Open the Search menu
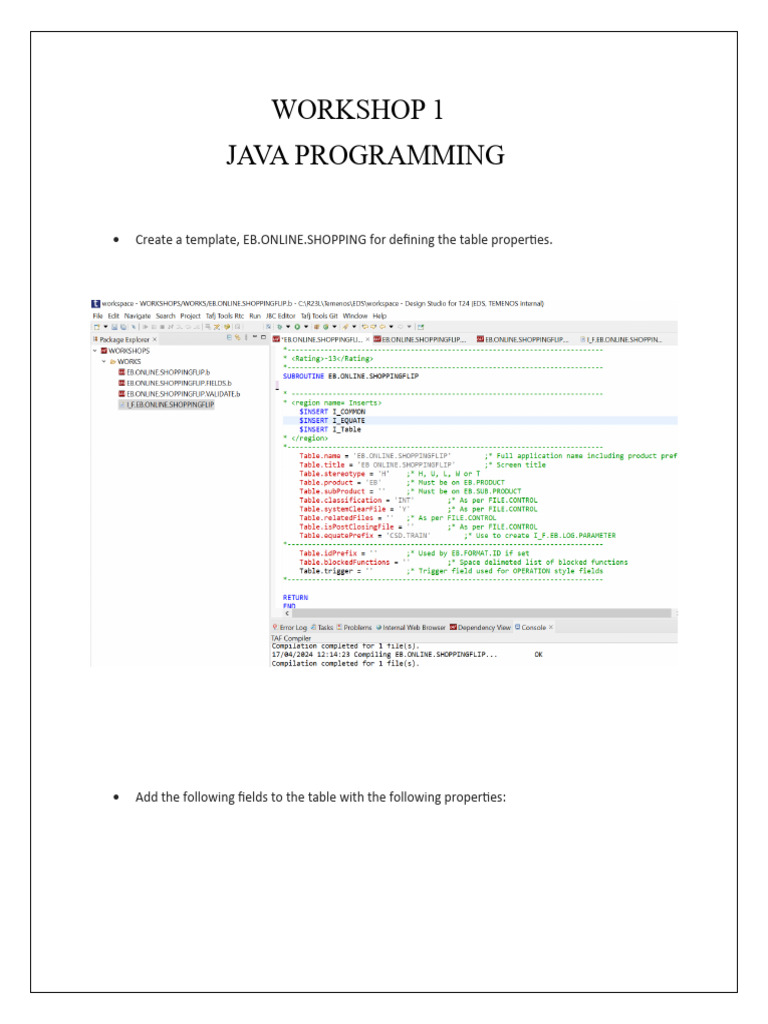Screen dimensions: 768x1024 tap(165, 316)
